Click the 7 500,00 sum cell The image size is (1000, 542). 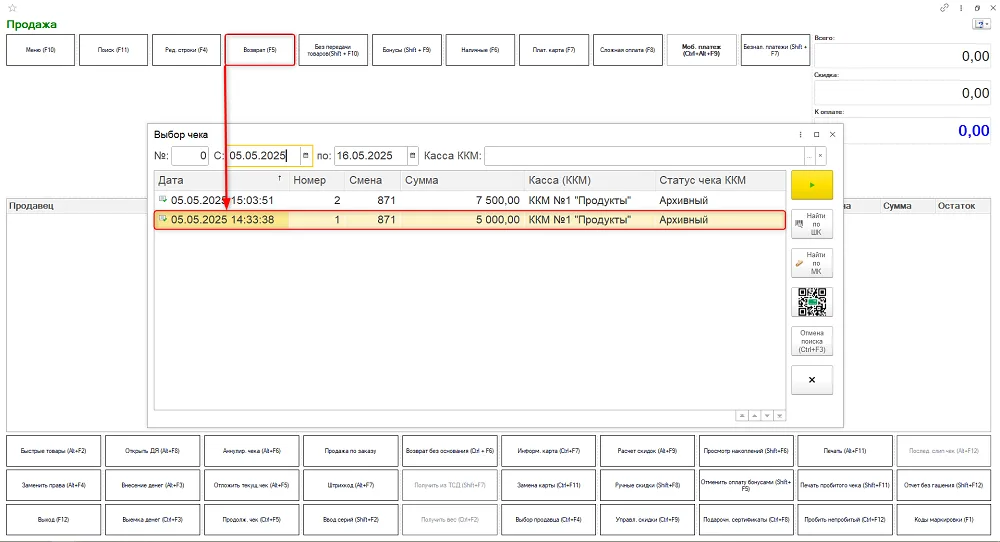462,200
